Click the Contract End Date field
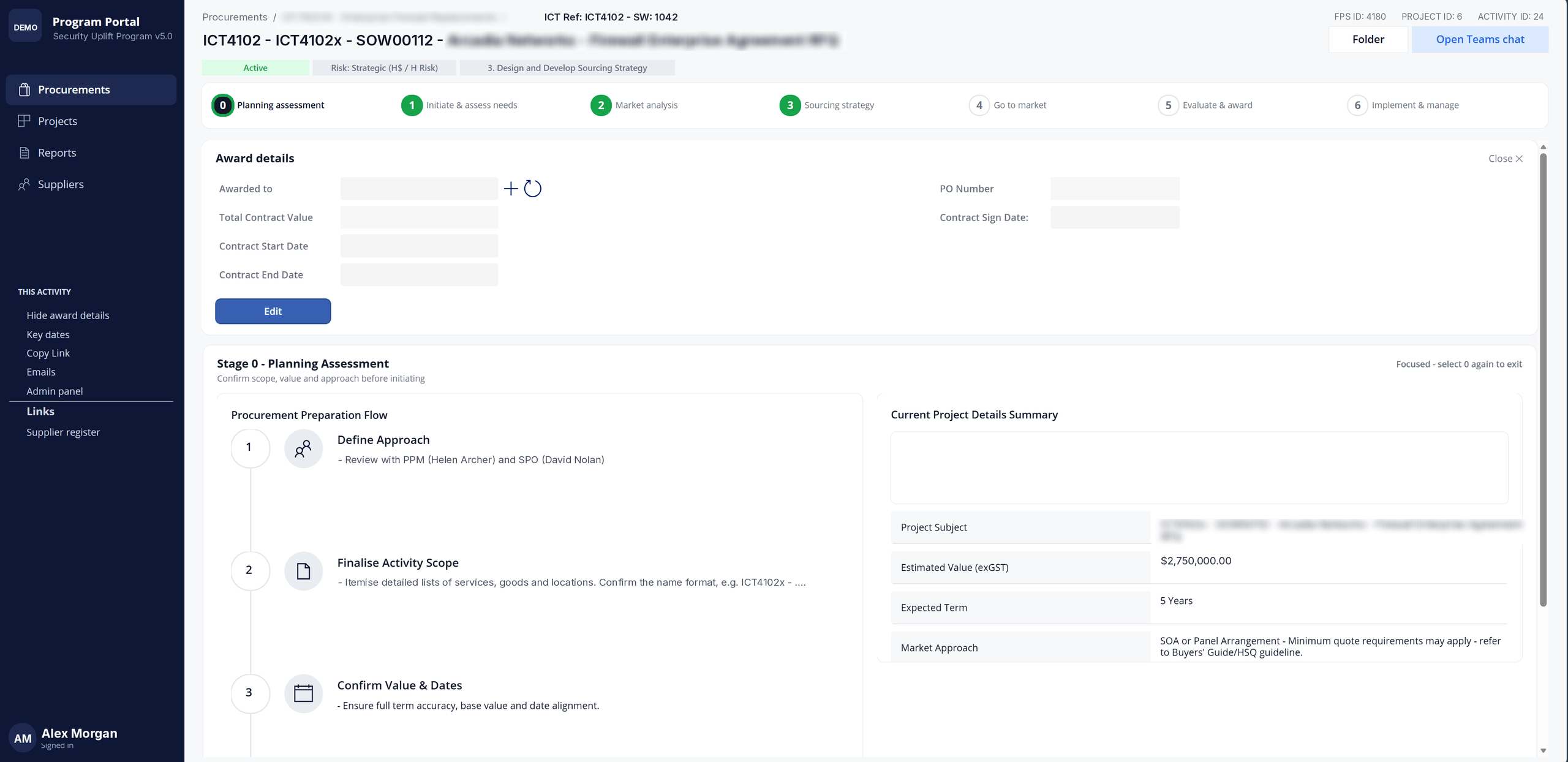This screenshot has height=762, width=1568. pyautogui.click(x=419, y=275)
